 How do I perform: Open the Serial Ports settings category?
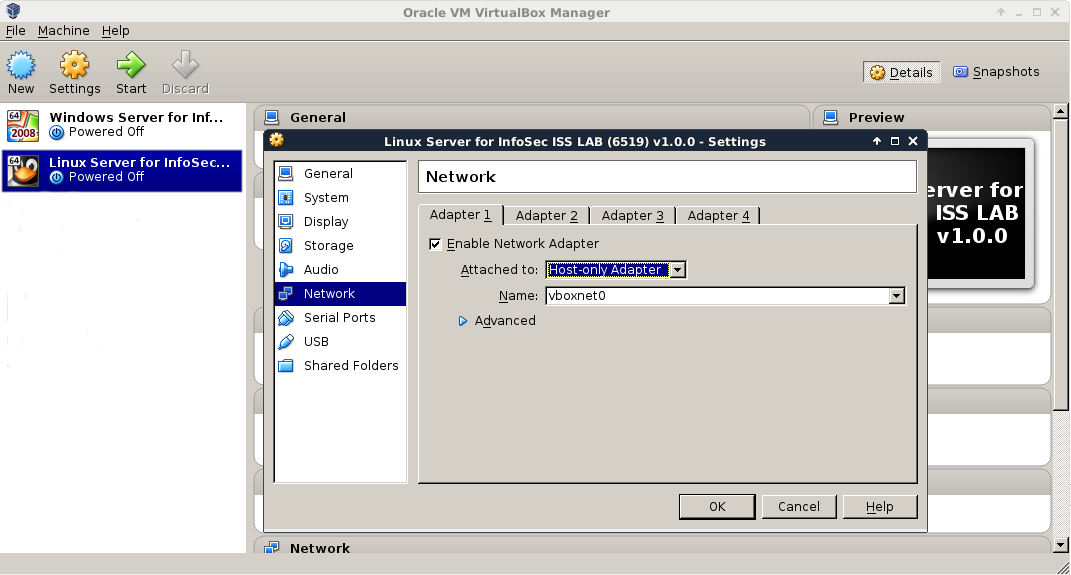point(340,318)
